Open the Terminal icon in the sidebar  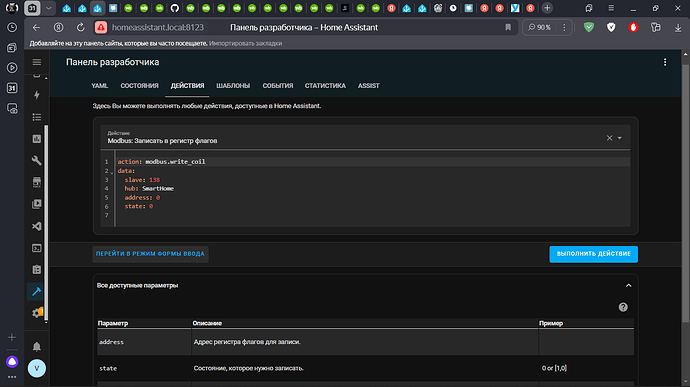point(37,248)
